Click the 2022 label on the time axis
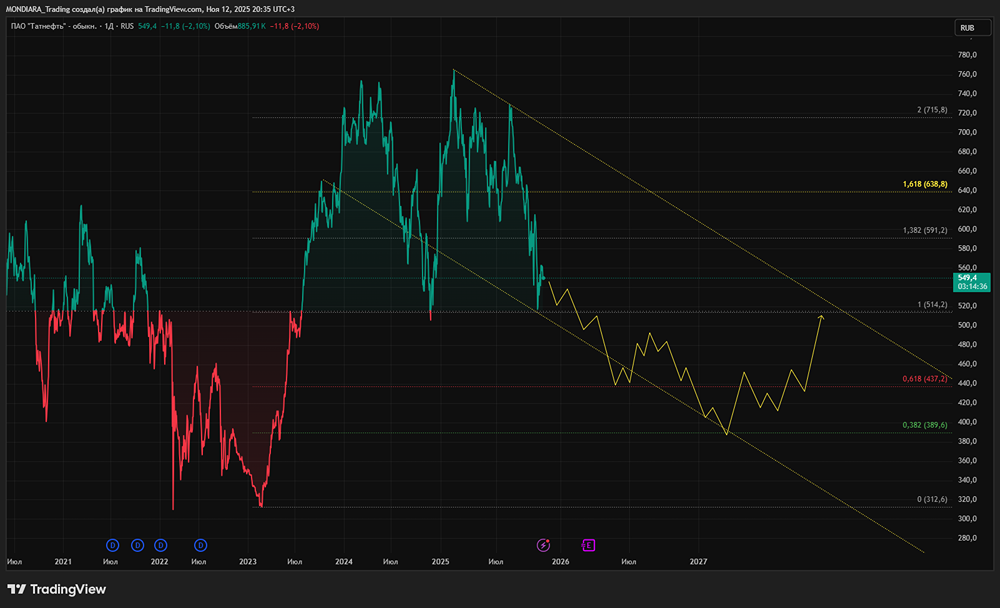This screenshot has height=608, width=1000. pos(159,561)
